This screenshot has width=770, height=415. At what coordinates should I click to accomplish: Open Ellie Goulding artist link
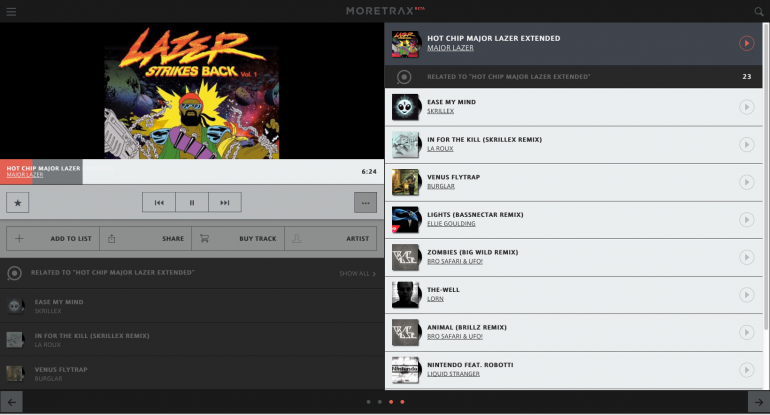coord(451,223)
